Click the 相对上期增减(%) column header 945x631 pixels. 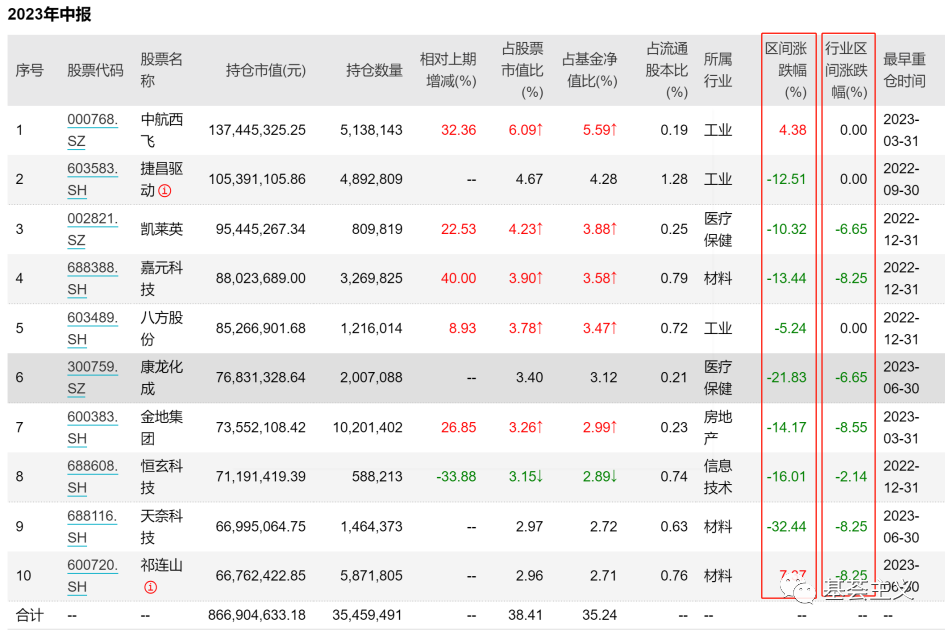coord(448,71)
